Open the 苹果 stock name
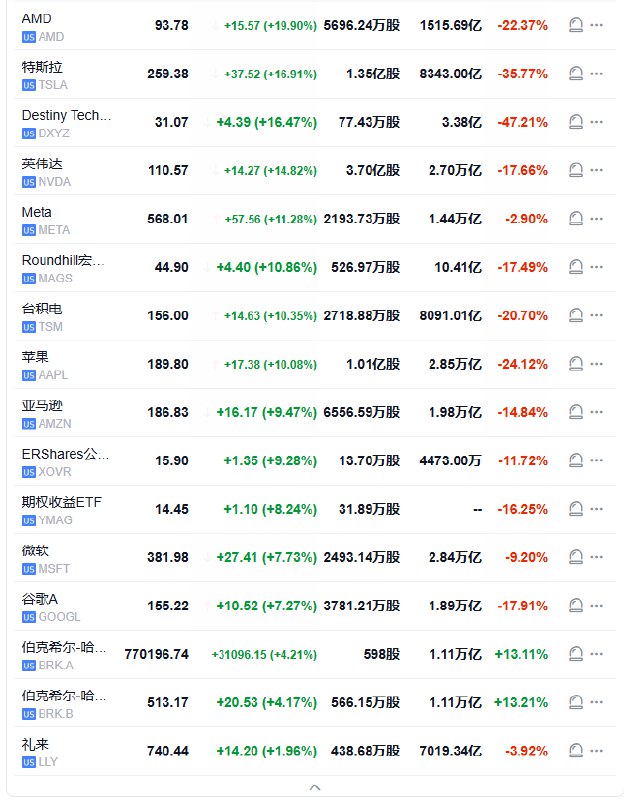 [x=35, y=357]
